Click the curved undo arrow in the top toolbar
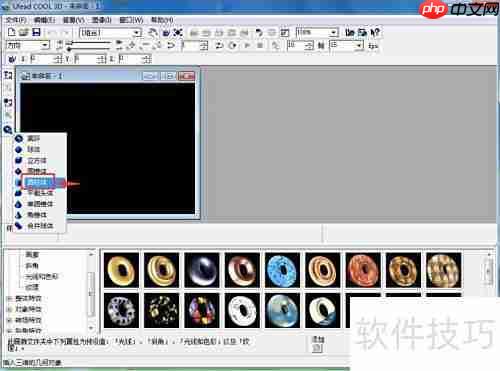Viewport: 500px width, 371px height. point(259,33)
